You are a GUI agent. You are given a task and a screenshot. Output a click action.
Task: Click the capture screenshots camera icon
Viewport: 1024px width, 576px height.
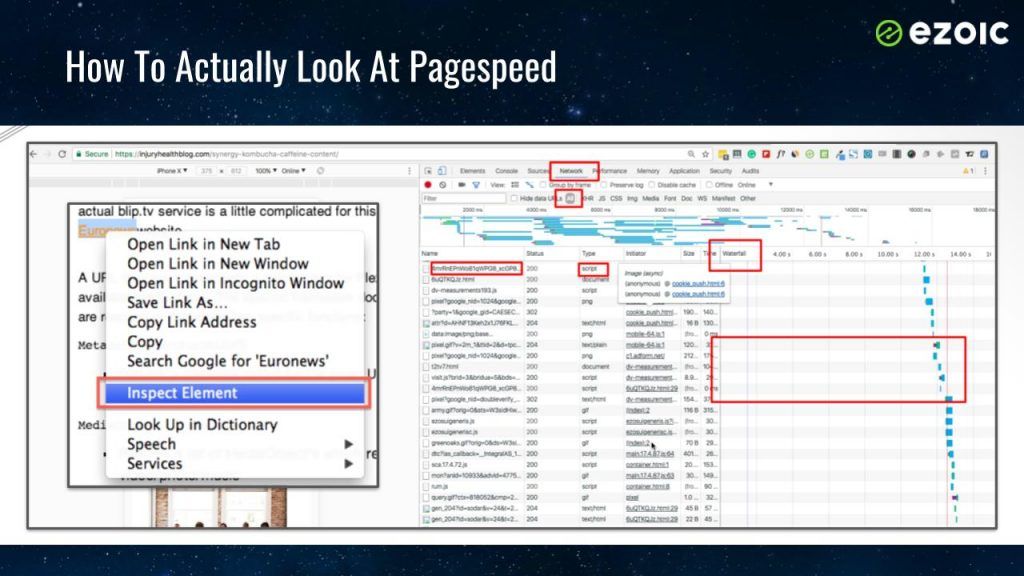pos(462,185)
